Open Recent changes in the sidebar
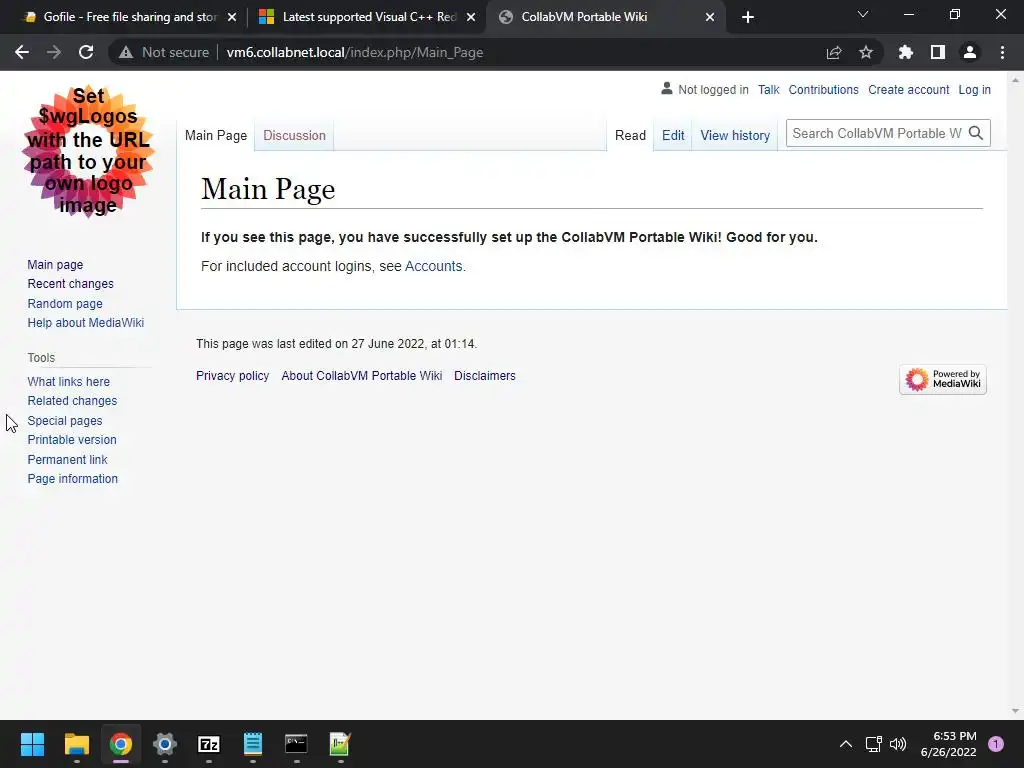The width and height of the screenshot is (1024, 768). tap(71, 283)
